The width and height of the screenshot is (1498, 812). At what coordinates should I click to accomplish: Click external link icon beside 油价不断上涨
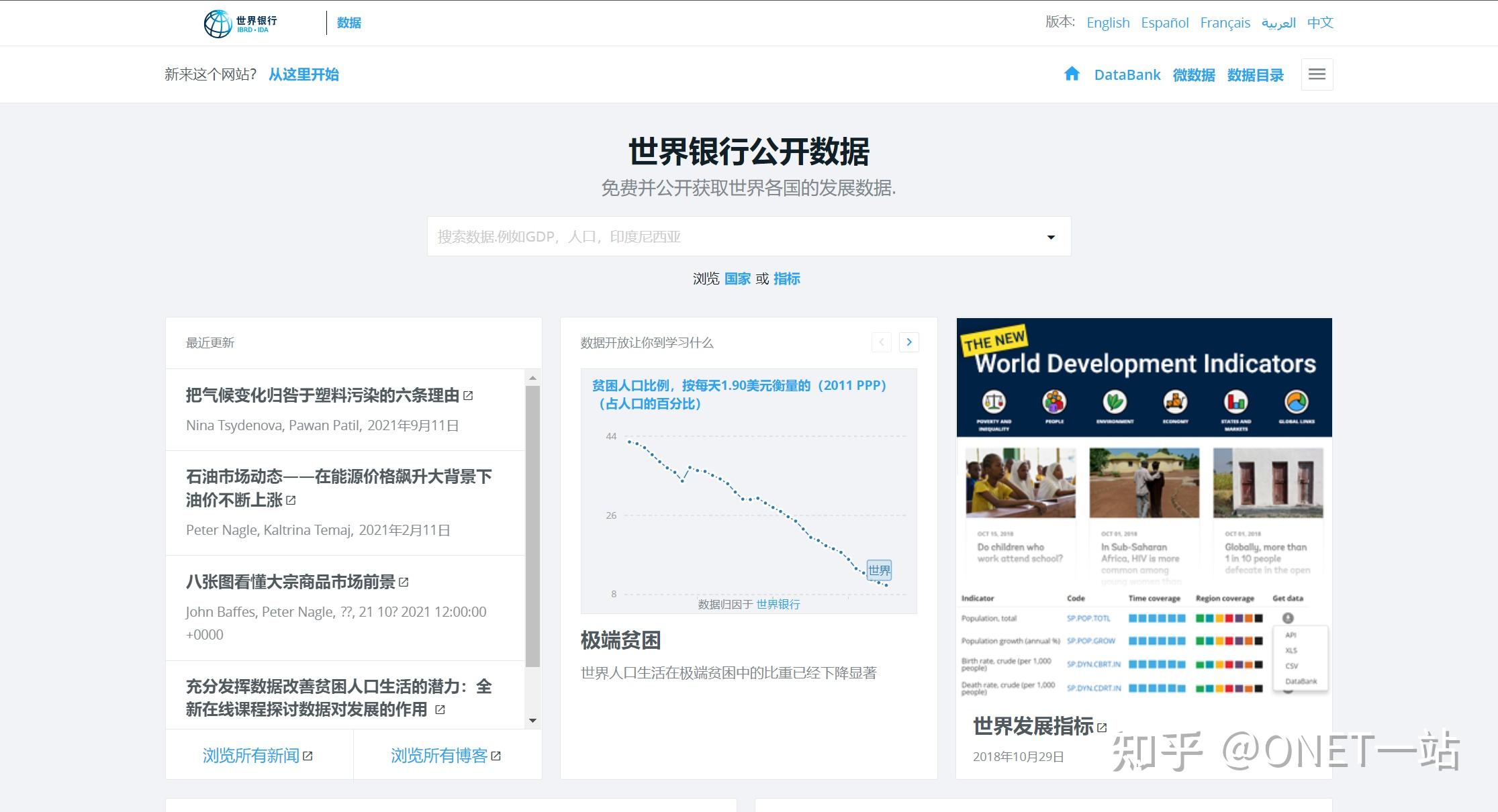[291, 500]
